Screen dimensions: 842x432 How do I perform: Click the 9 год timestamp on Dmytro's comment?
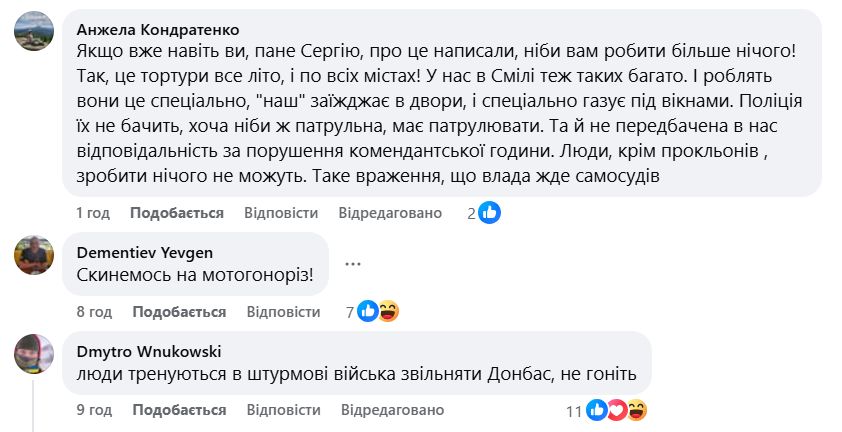[94, 410]
